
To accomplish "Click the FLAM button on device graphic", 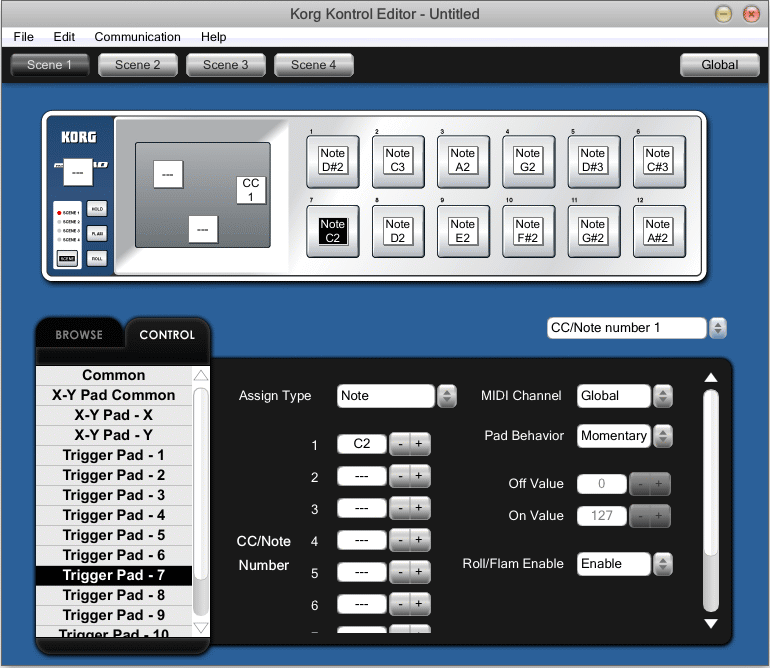I will pos(97,233).
